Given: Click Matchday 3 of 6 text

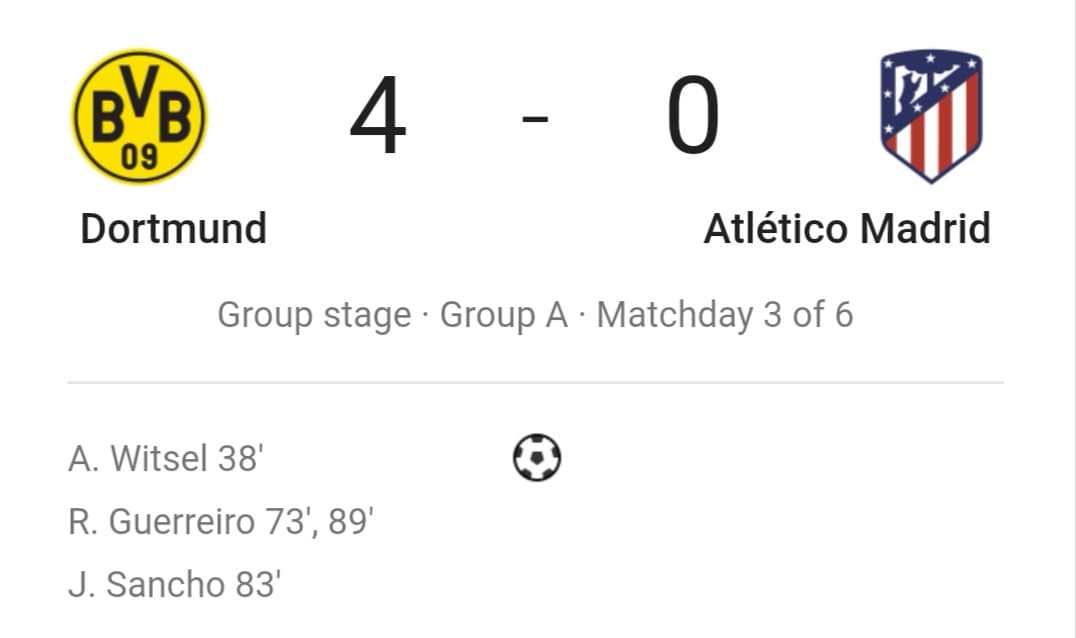Looking at the screenshot, I should 725,316.
